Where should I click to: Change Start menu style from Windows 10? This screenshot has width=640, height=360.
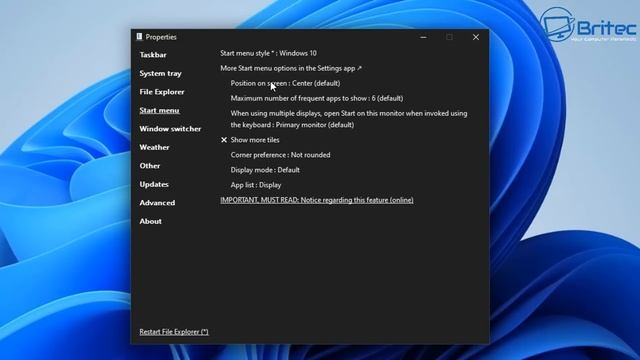point(268,53)
